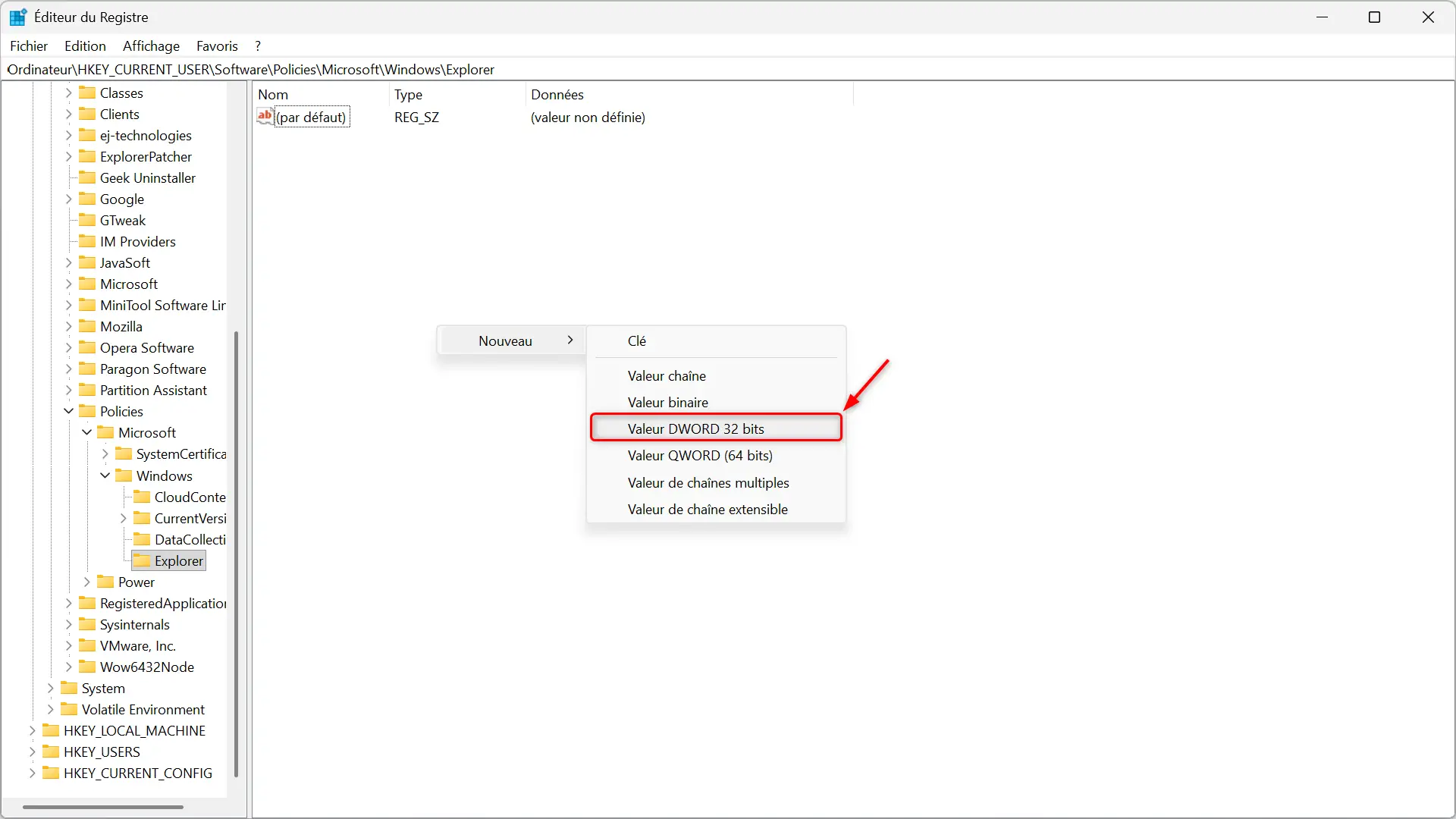Image resolution: width=1456 pixels, height=819 pixels.
Task: Expand the SystemCertificates tree node
Action: (105, 453)
